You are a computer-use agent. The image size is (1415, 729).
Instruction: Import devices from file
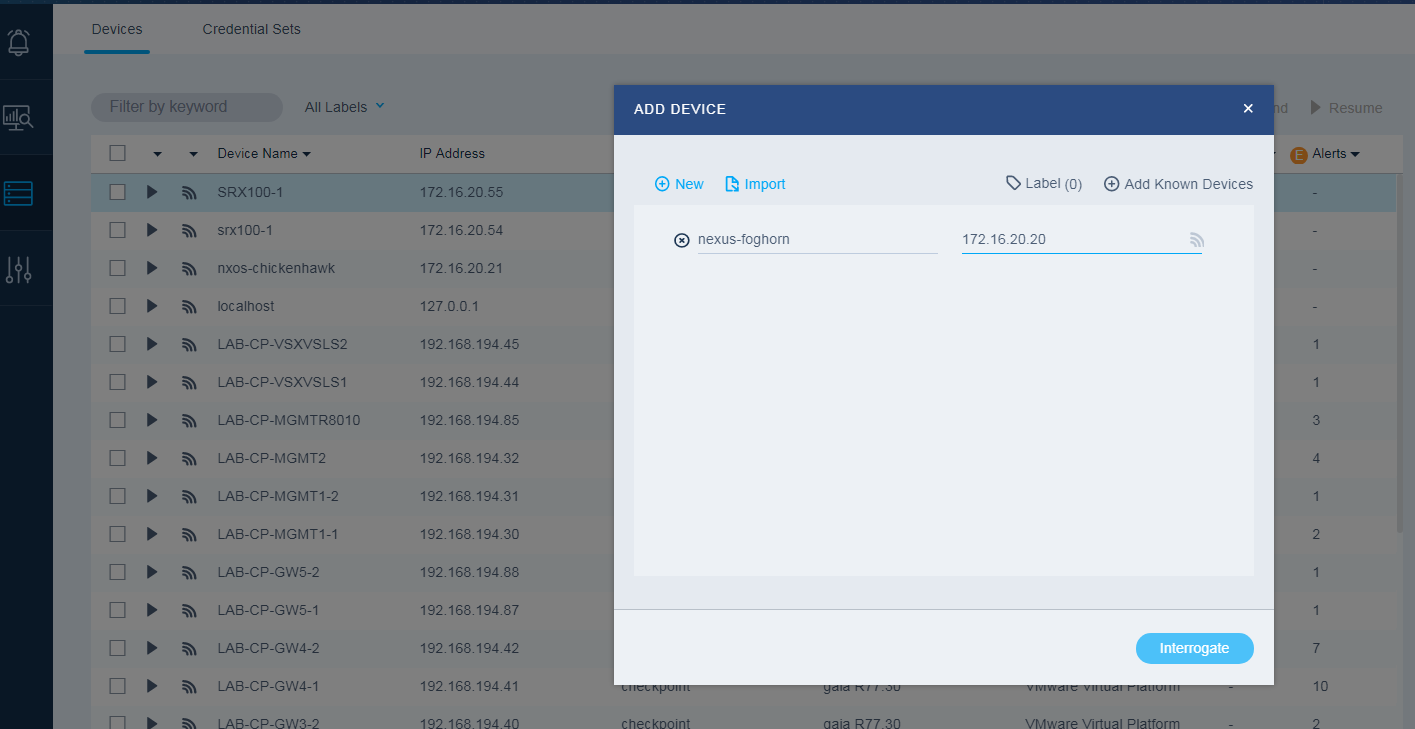(755, 184)
